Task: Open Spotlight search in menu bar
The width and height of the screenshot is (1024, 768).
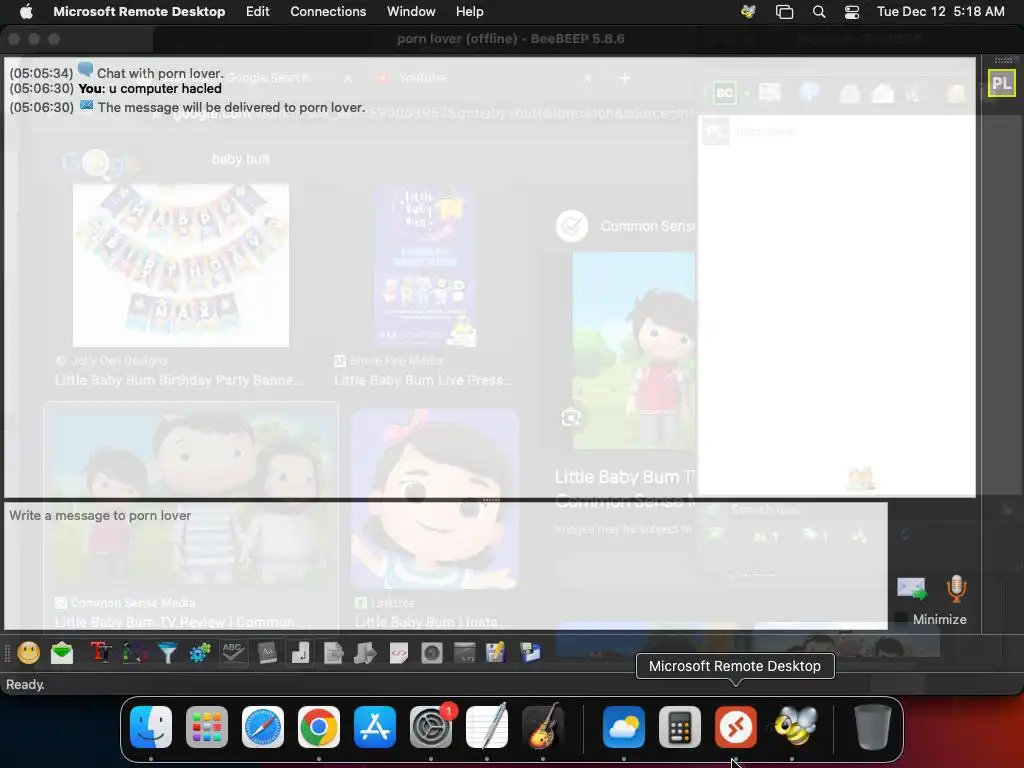Action: (819, 12)
